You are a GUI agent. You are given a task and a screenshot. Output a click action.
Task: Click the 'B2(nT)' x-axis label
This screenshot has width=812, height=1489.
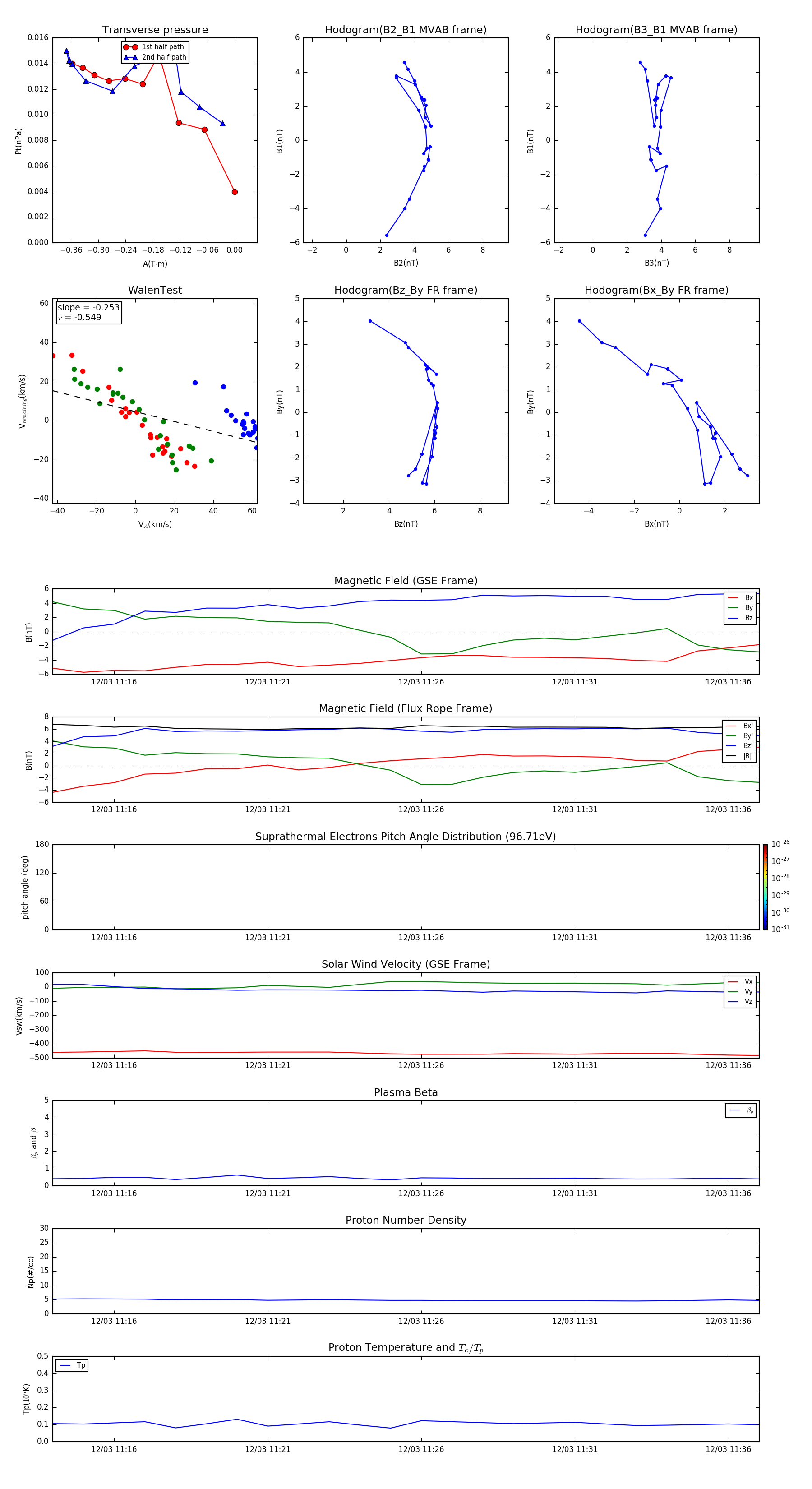[x=406, y=263]
